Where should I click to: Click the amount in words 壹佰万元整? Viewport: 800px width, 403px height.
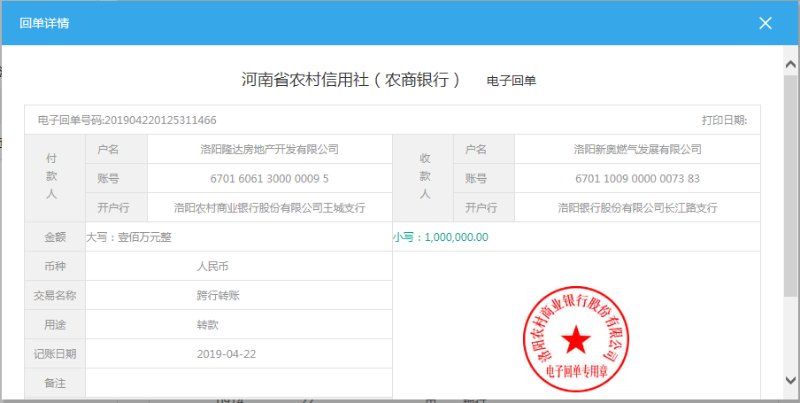pos(144,237)
